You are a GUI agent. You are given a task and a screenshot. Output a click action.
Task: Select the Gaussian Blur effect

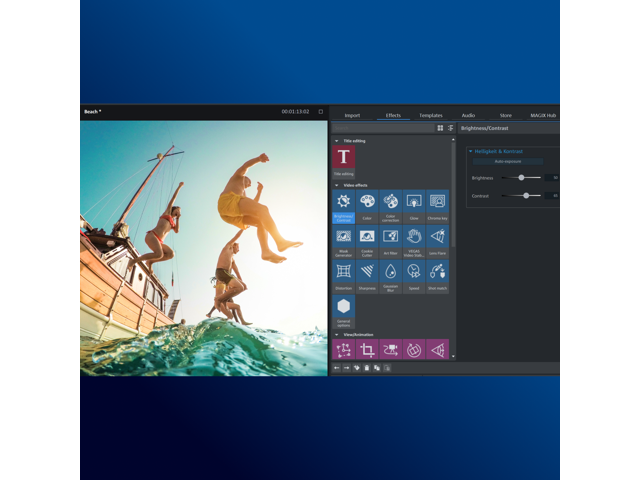tap(390, 274)
